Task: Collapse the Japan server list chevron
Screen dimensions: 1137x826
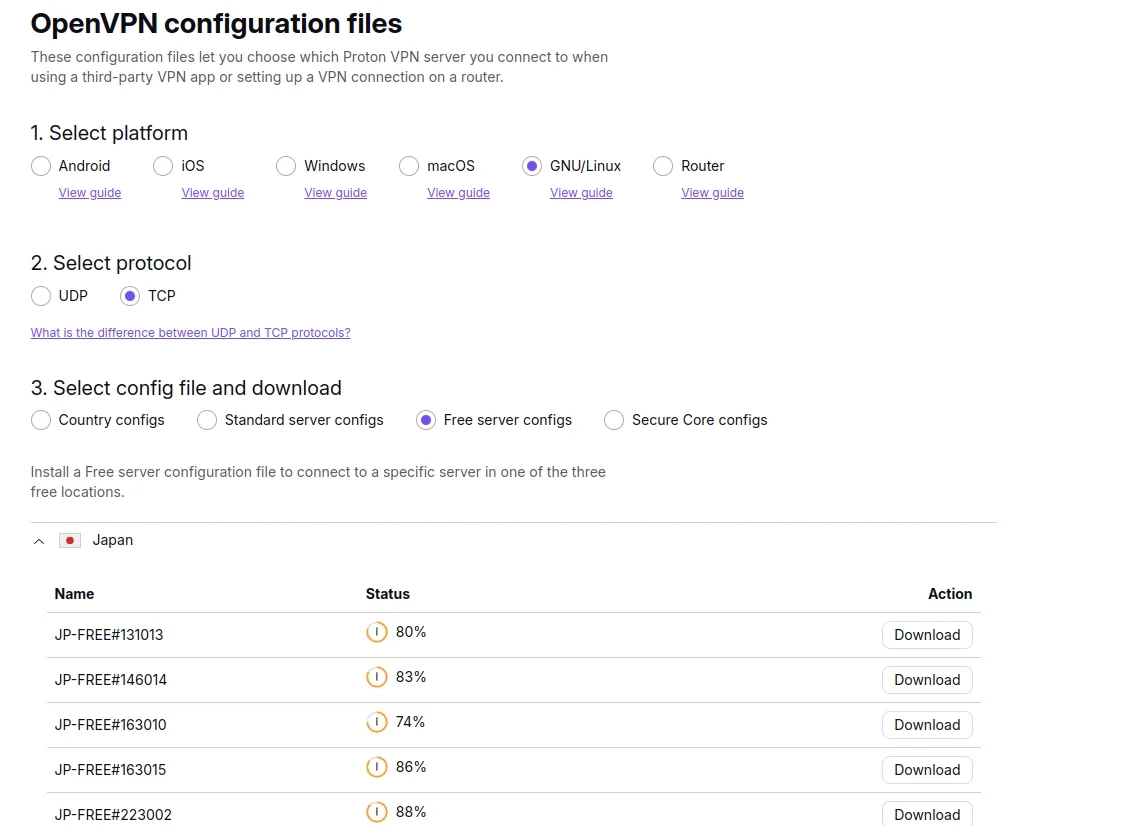Action: coord(39,541)
